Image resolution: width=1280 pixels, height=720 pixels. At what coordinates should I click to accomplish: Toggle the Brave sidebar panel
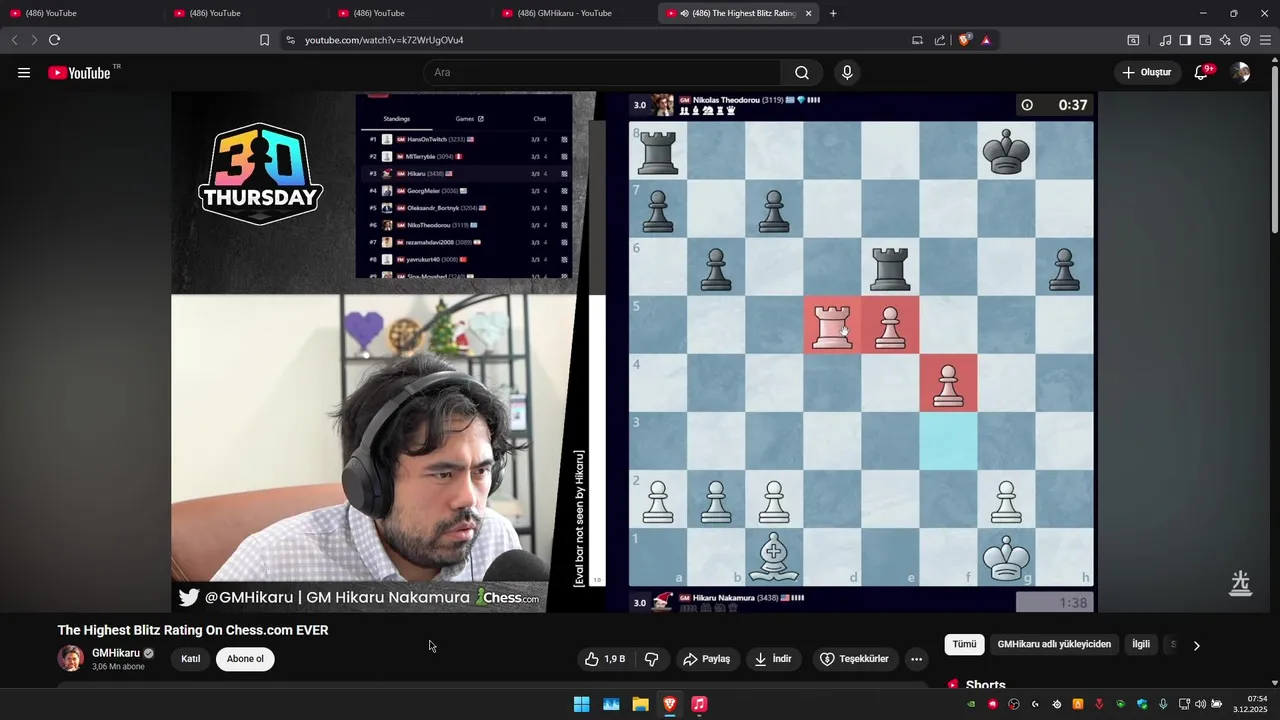[x=1185, y=40]
